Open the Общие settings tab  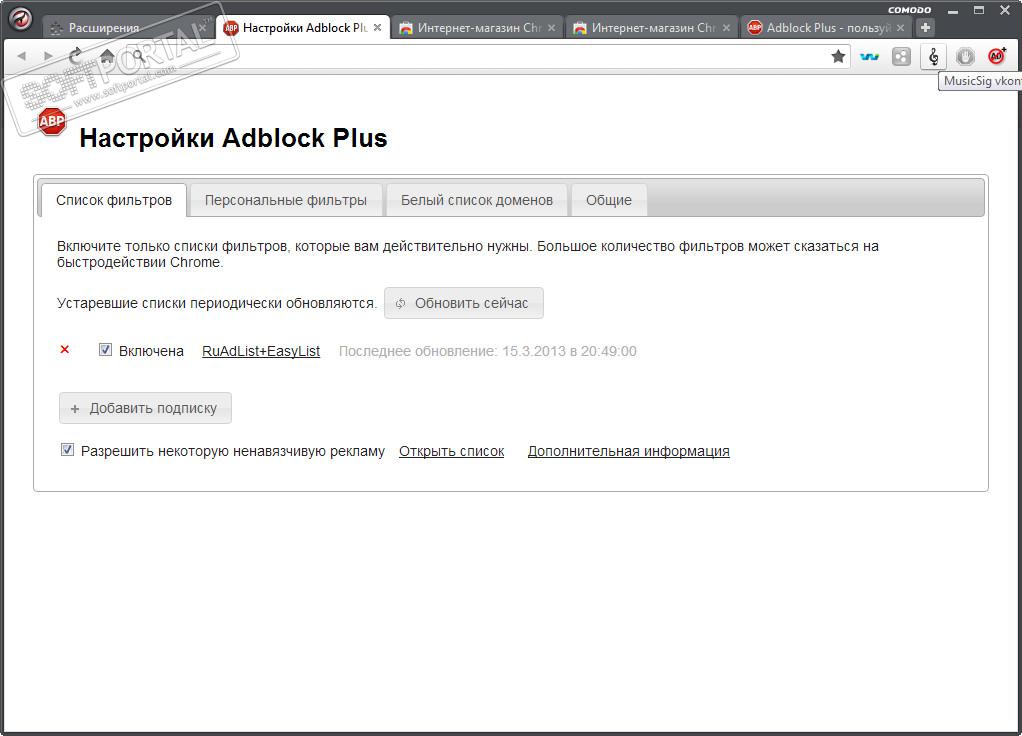click(x=609, y=200)
